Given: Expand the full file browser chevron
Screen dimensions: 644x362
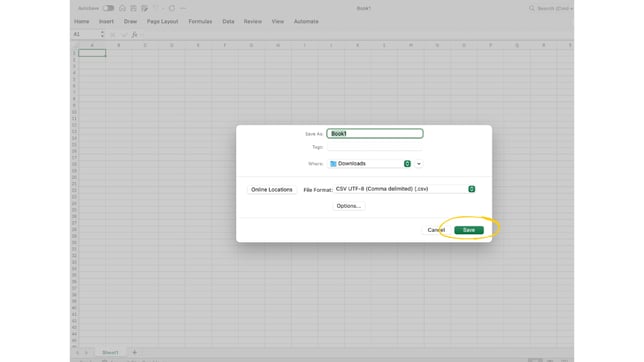Looking at the screenshot, I should (419, 164).
